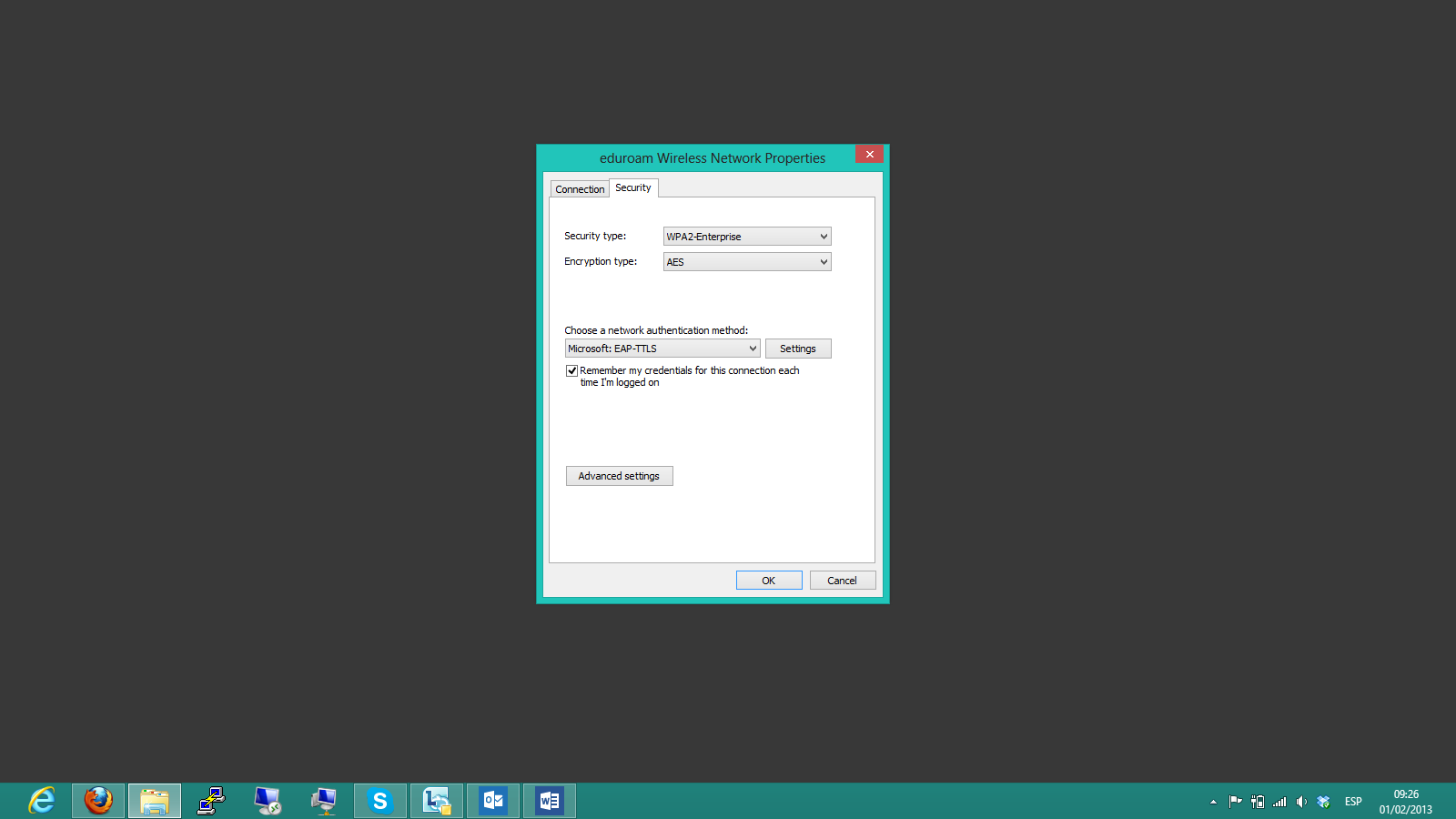
Task: Click the wireless signal tray icon
Action: click(x=1279, y=802)
